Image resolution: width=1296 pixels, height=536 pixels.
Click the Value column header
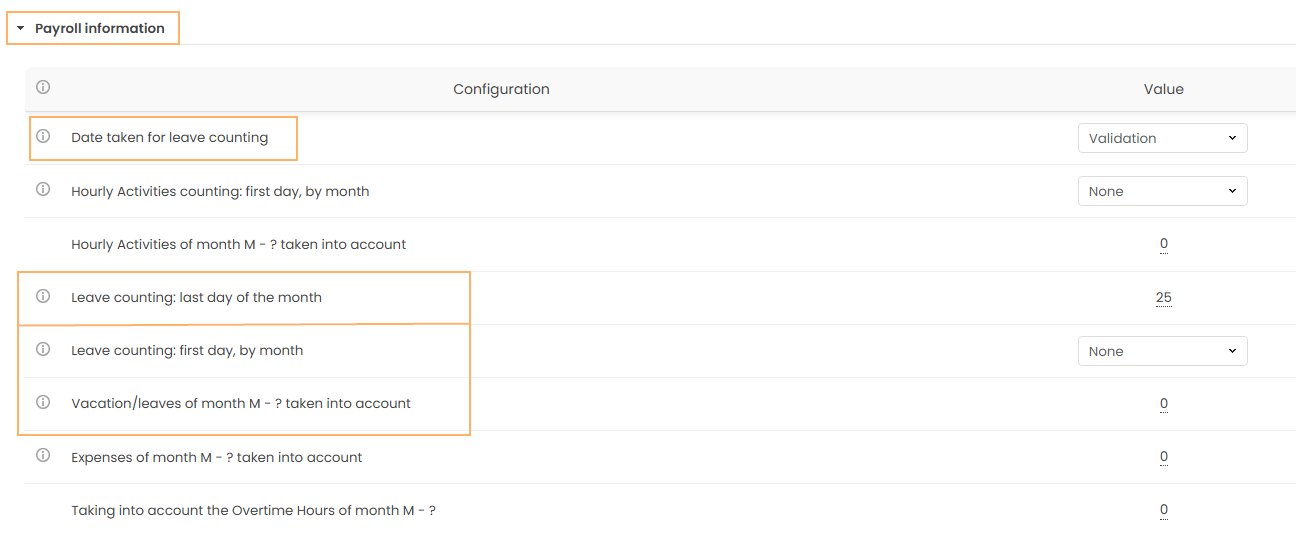pyautogui.click(x=1163, y=89)
